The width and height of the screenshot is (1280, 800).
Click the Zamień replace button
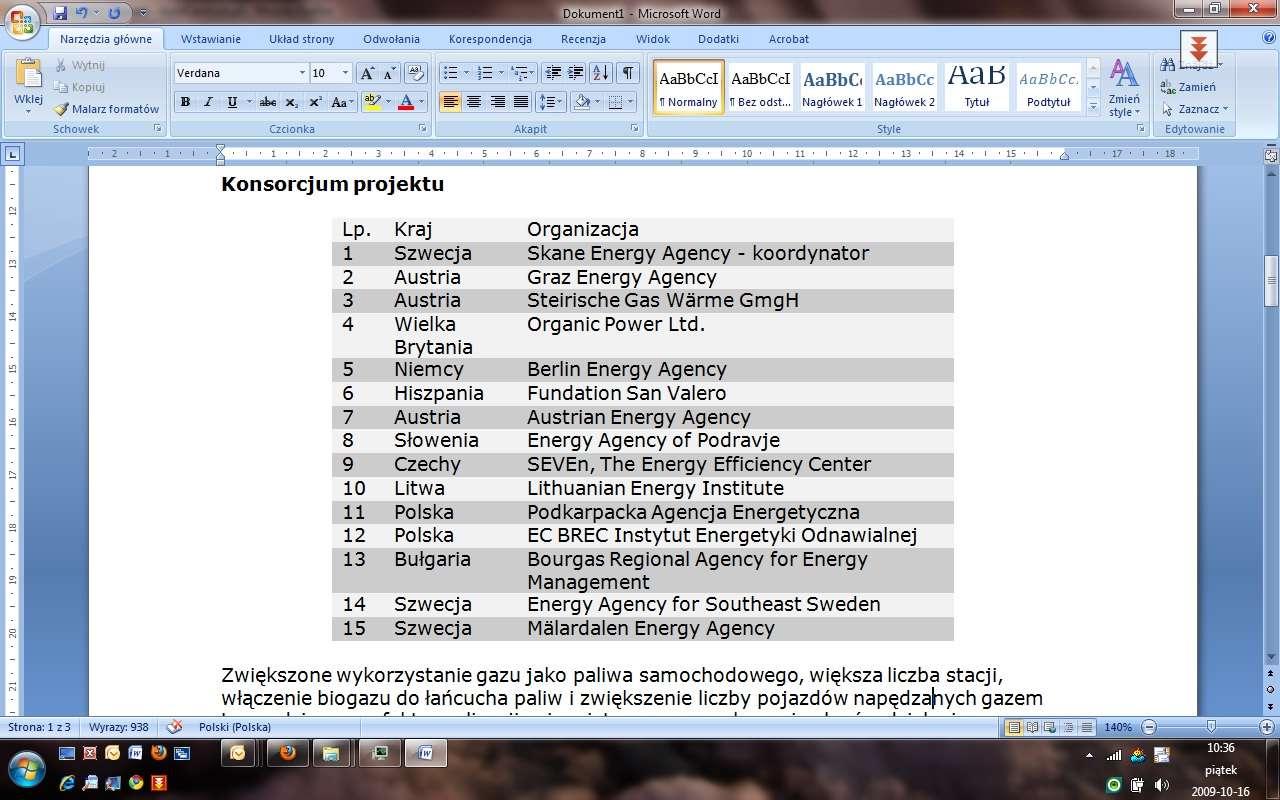(1188, 87)
